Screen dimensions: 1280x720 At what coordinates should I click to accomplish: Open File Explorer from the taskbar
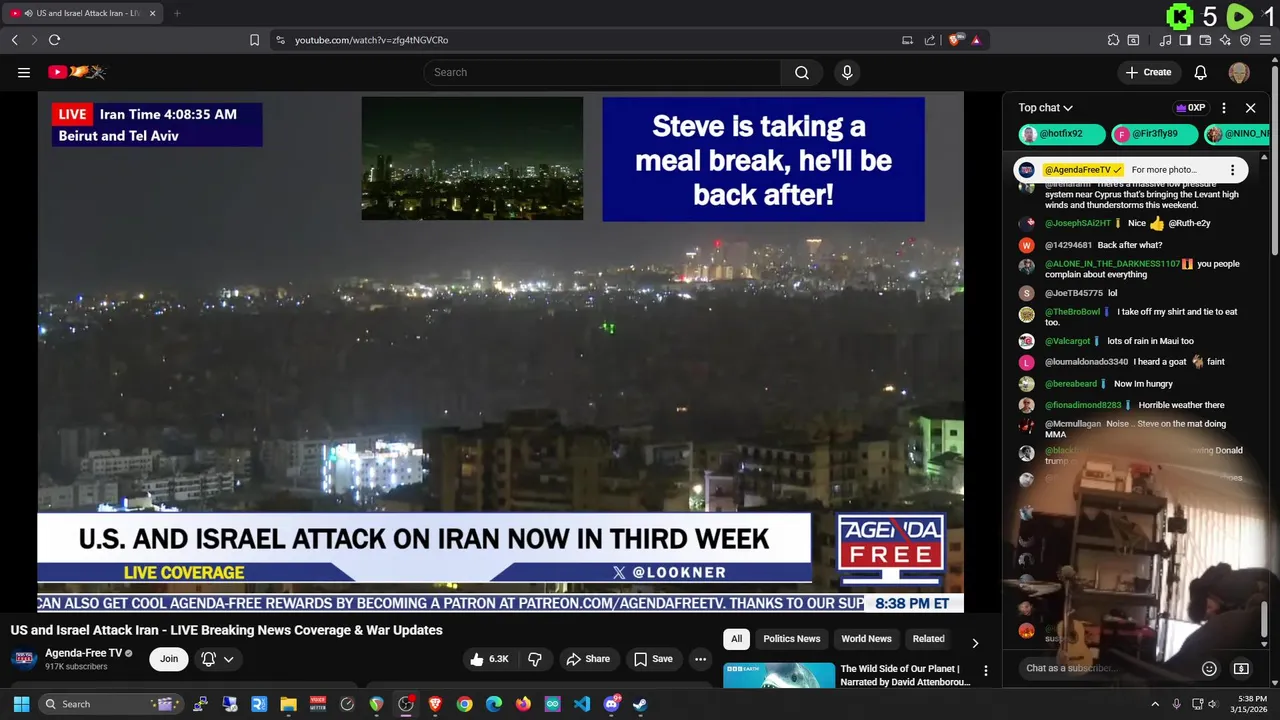(288, 704)
